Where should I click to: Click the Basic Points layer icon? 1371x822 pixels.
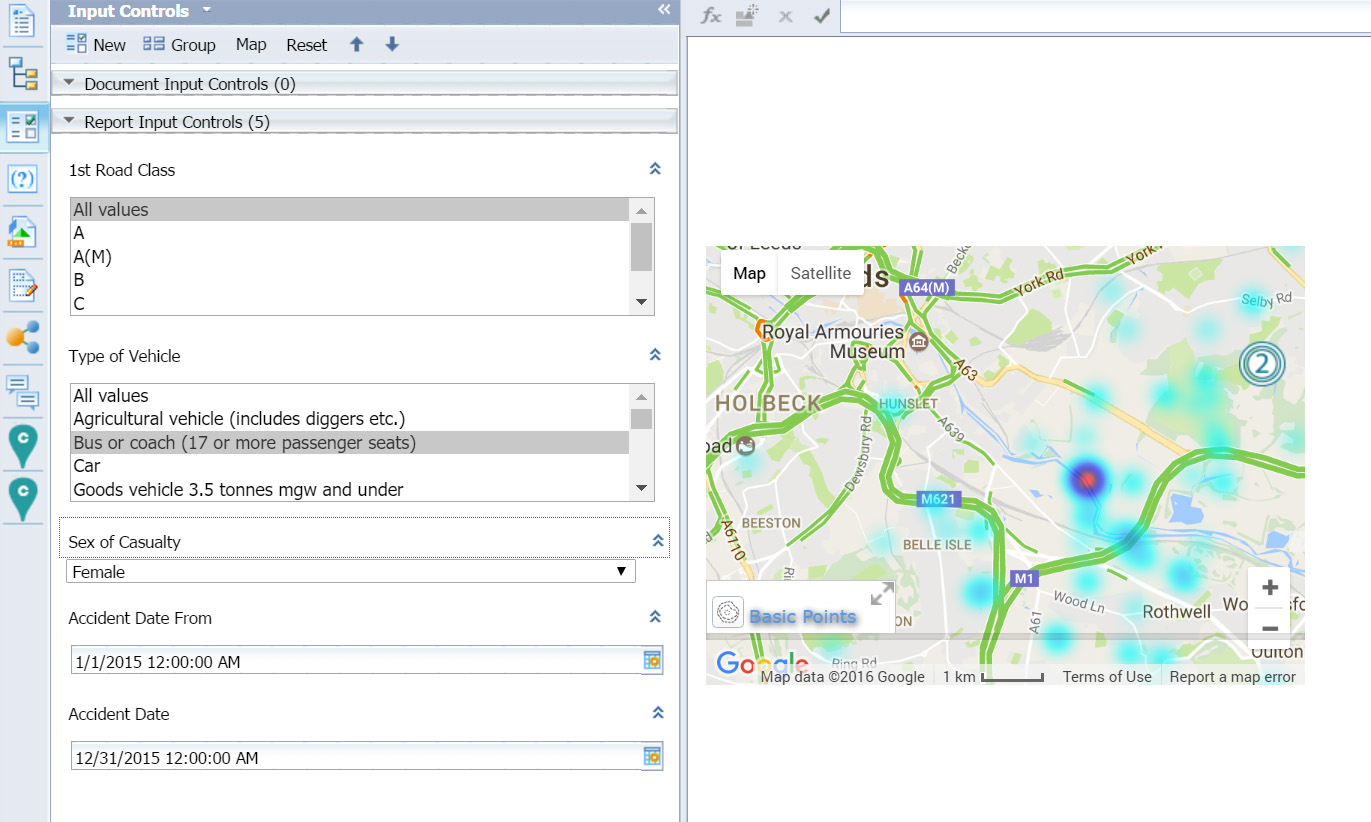click(728, 612)
